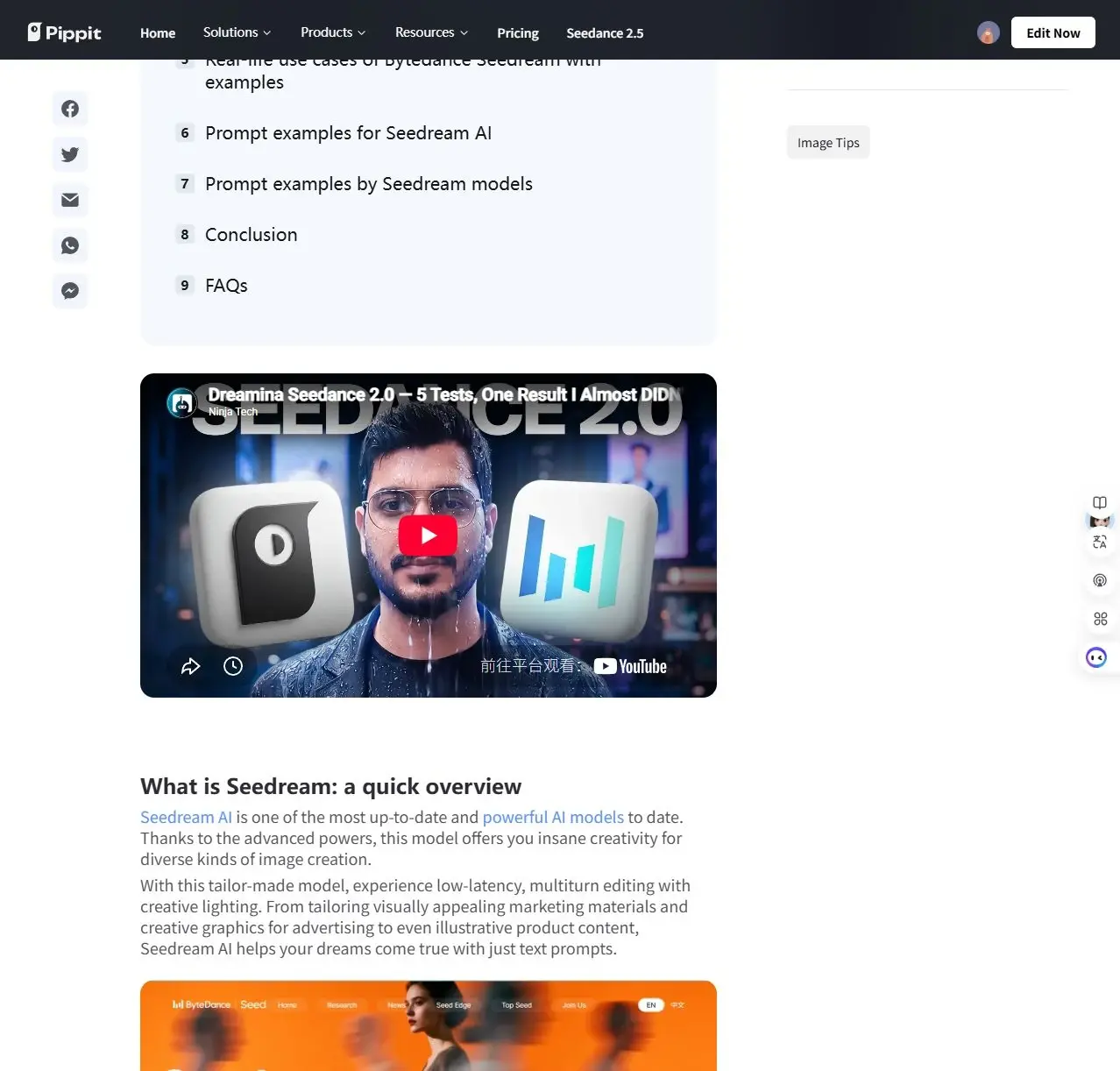The image size is (1120, 1071).
Task: Share the article via WhatsApp icon
Action: (70, 245)
